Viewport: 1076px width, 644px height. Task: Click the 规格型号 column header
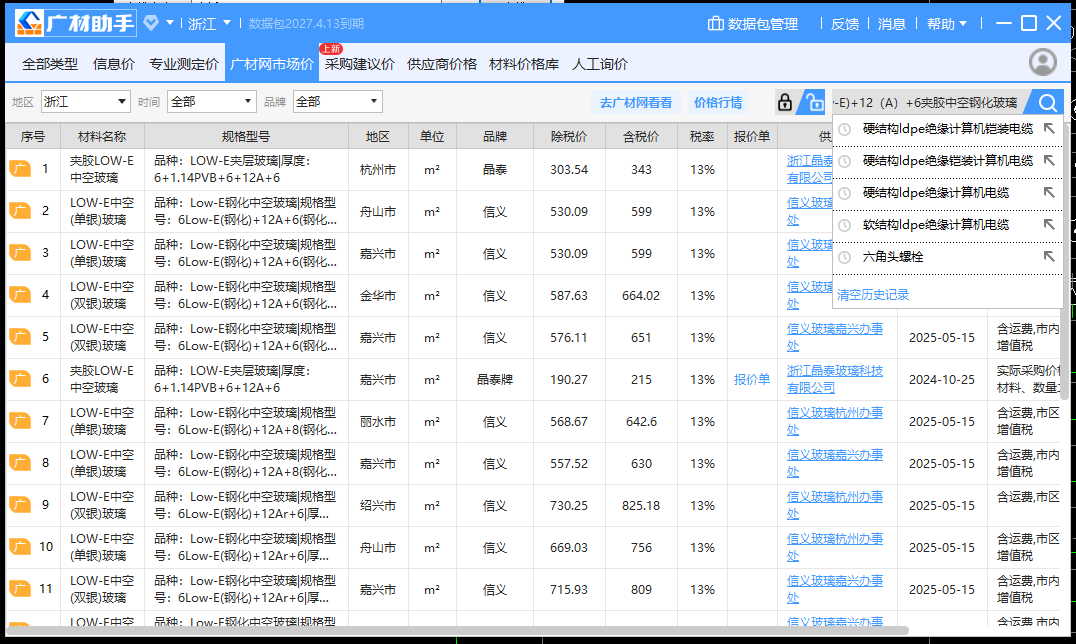point(246,136)
